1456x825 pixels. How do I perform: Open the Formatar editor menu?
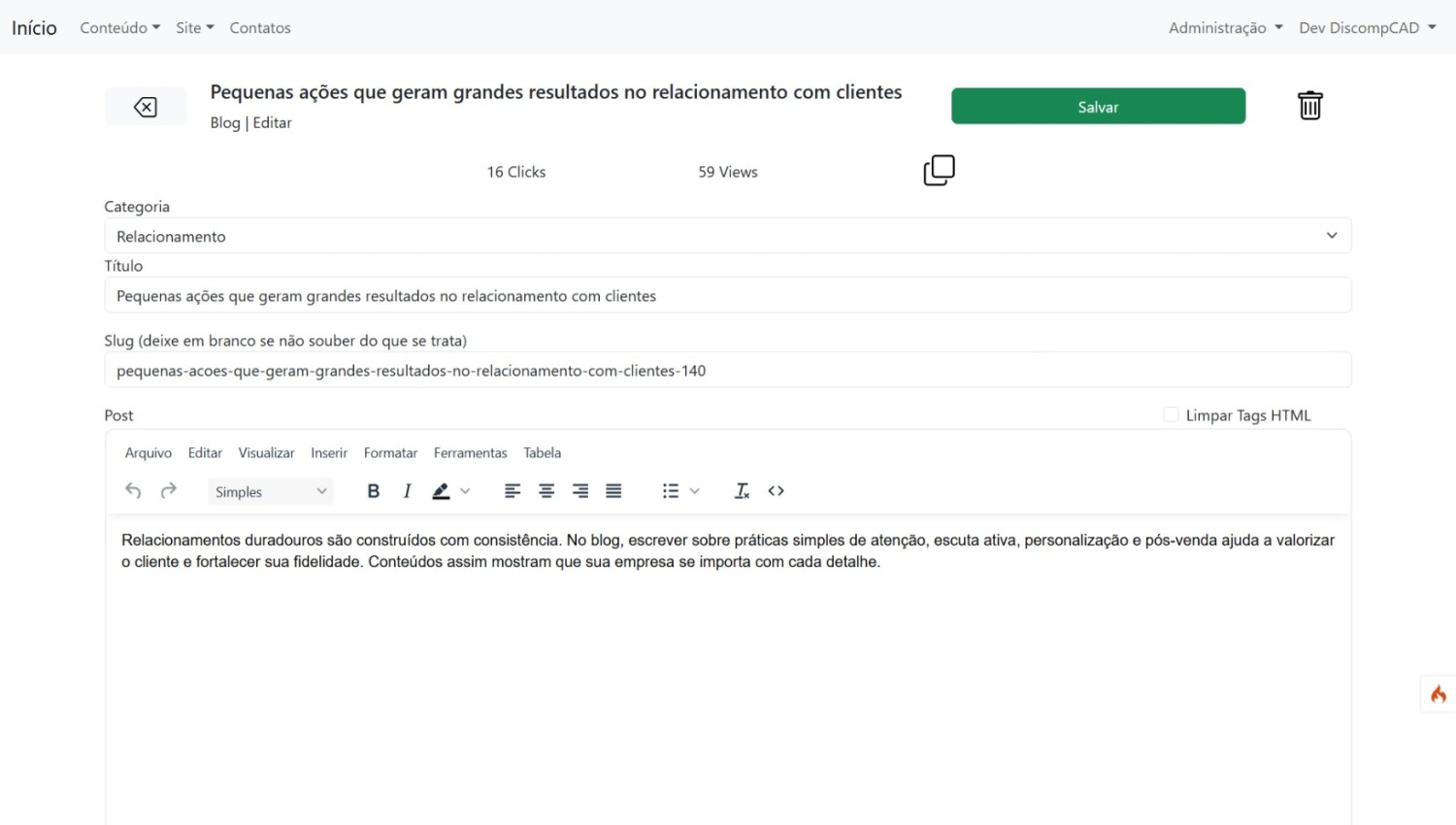[x=390, y=453]
